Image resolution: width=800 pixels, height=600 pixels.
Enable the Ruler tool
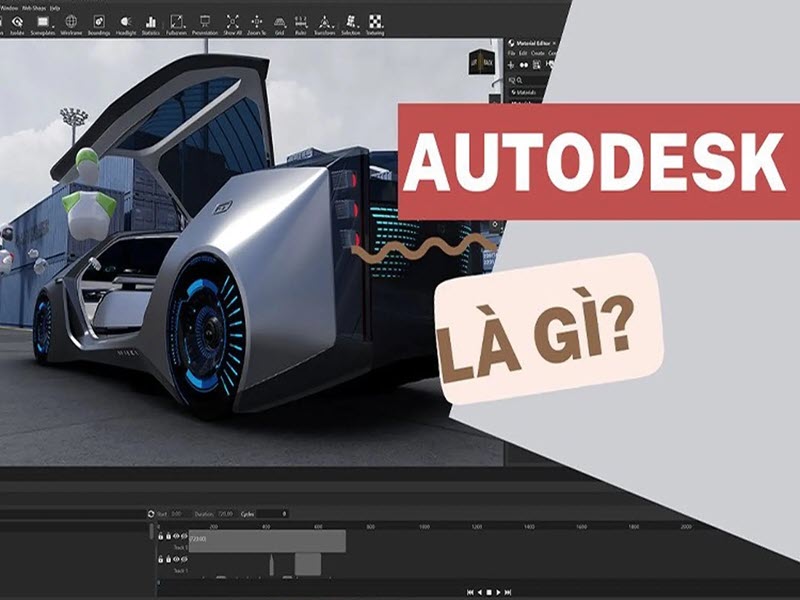[x=301, y=24]
